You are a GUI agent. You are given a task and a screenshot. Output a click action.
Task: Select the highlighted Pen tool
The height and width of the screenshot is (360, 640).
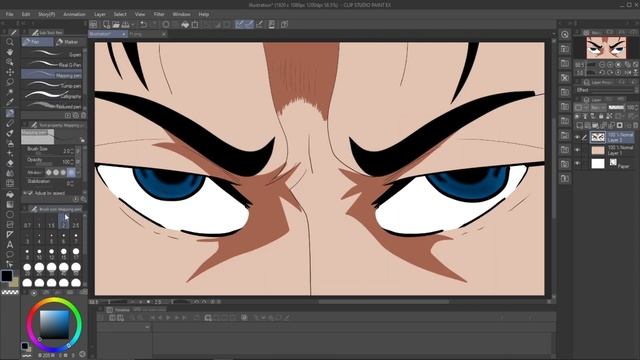[x=10, y=113]
